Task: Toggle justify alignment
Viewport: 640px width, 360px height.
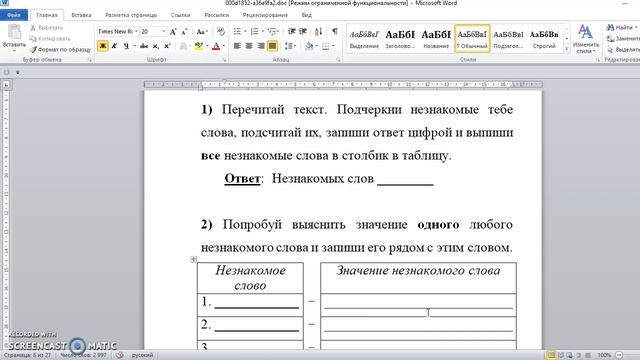Action: [x=272, y=46]
